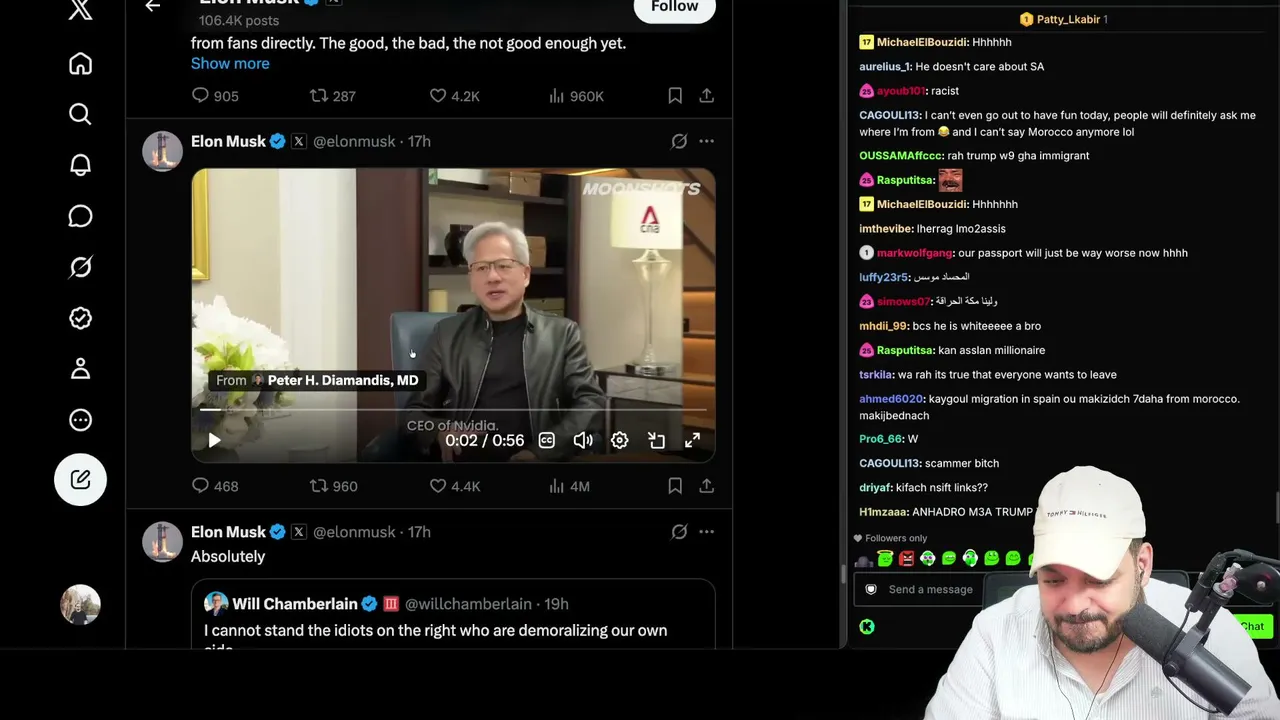Enter fullscreen on the video
Viewport: 1280px width, 720px height.
click(x=692, y=440)
